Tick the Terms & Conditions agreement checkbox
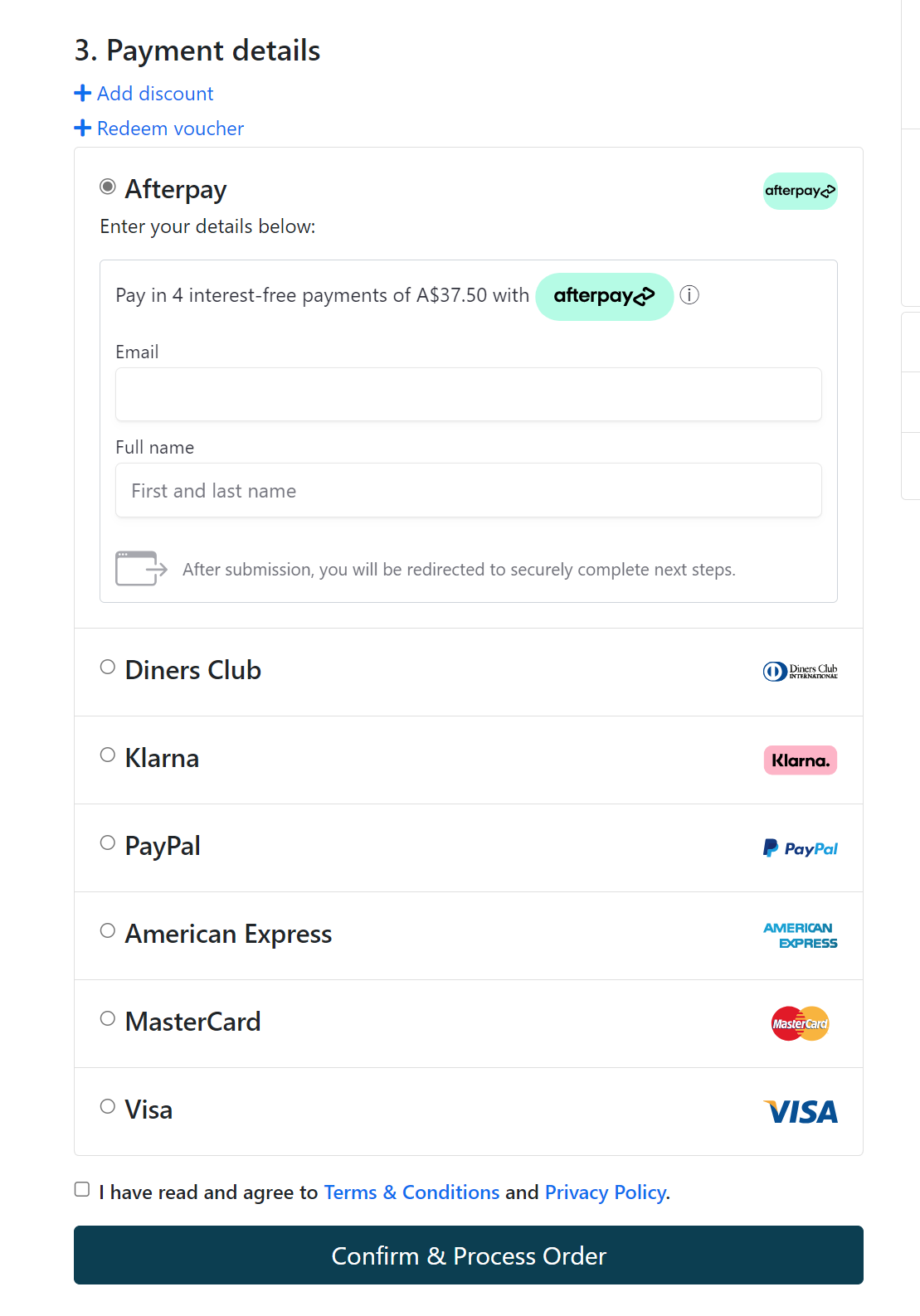The height and width of the screenshot is (1316, 920). [82, 1190]
